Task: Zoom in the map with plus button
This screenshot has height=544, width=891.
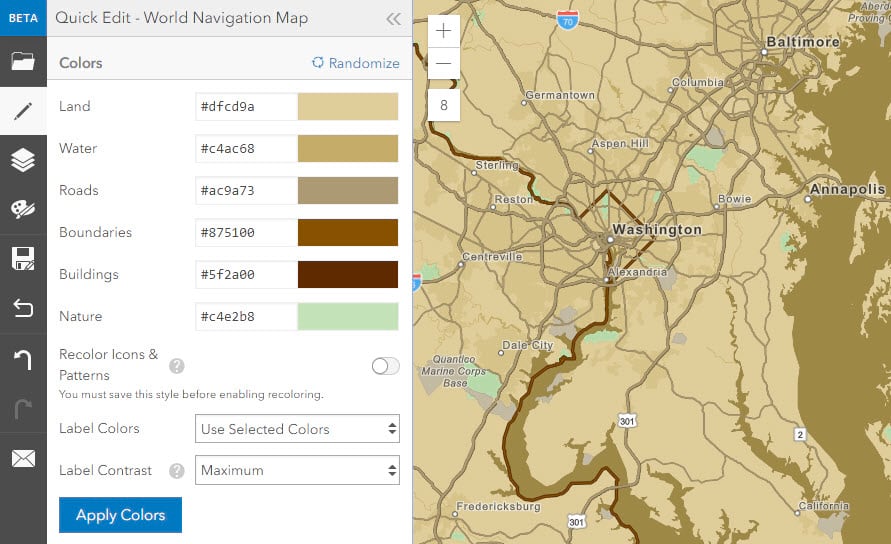Action: 443,31
